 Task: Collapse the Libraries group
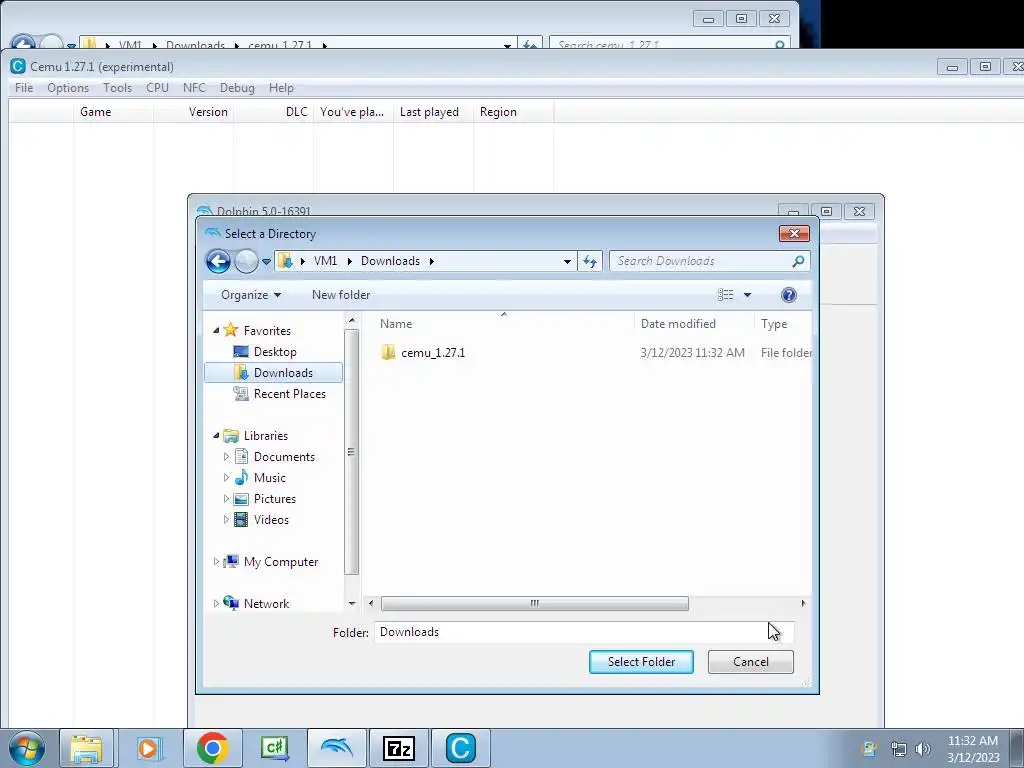[216, 436]
